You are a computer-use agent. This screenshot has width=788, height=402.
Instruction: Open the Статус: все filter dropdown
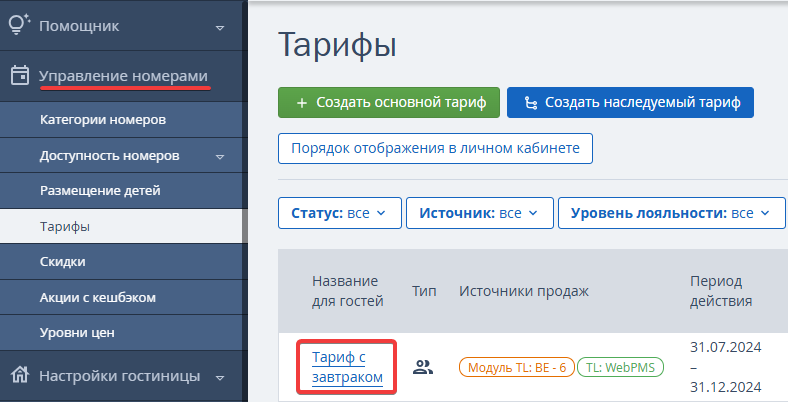(340, 213)
